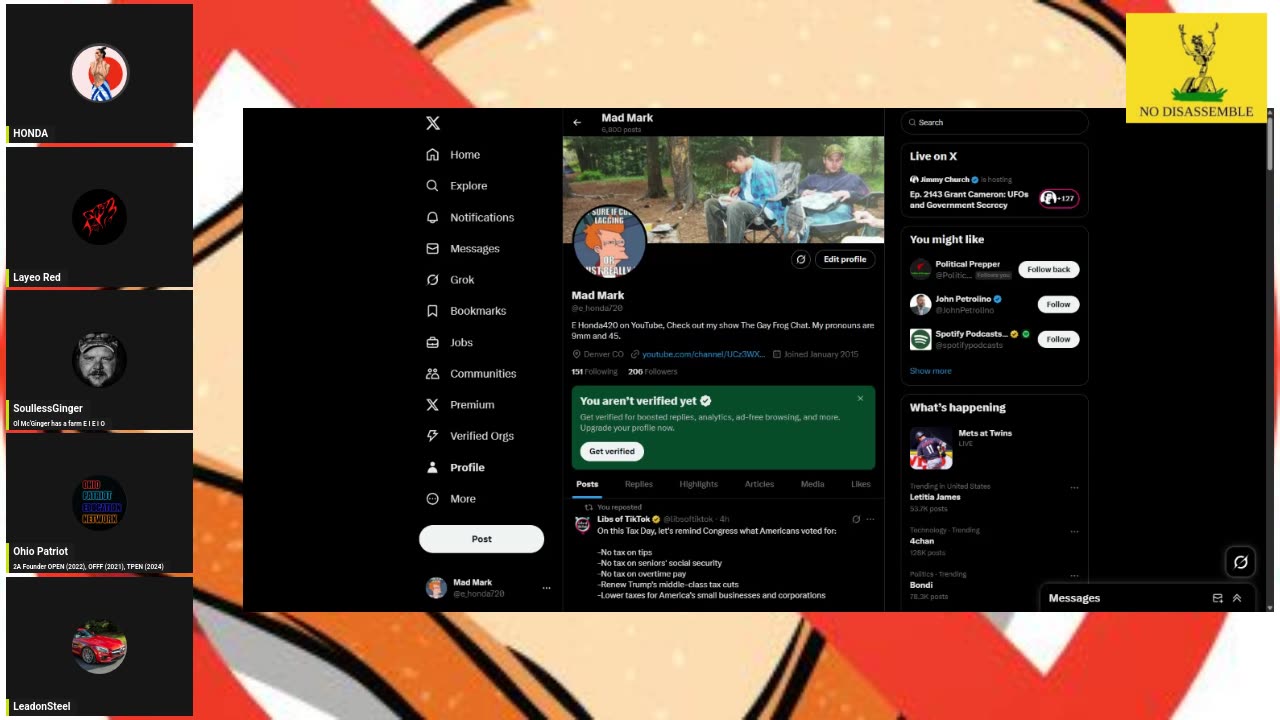Viewport: 1280px width, 720px height.
Task: Follow Spotify Podcasts
Action: (1058, 339)
